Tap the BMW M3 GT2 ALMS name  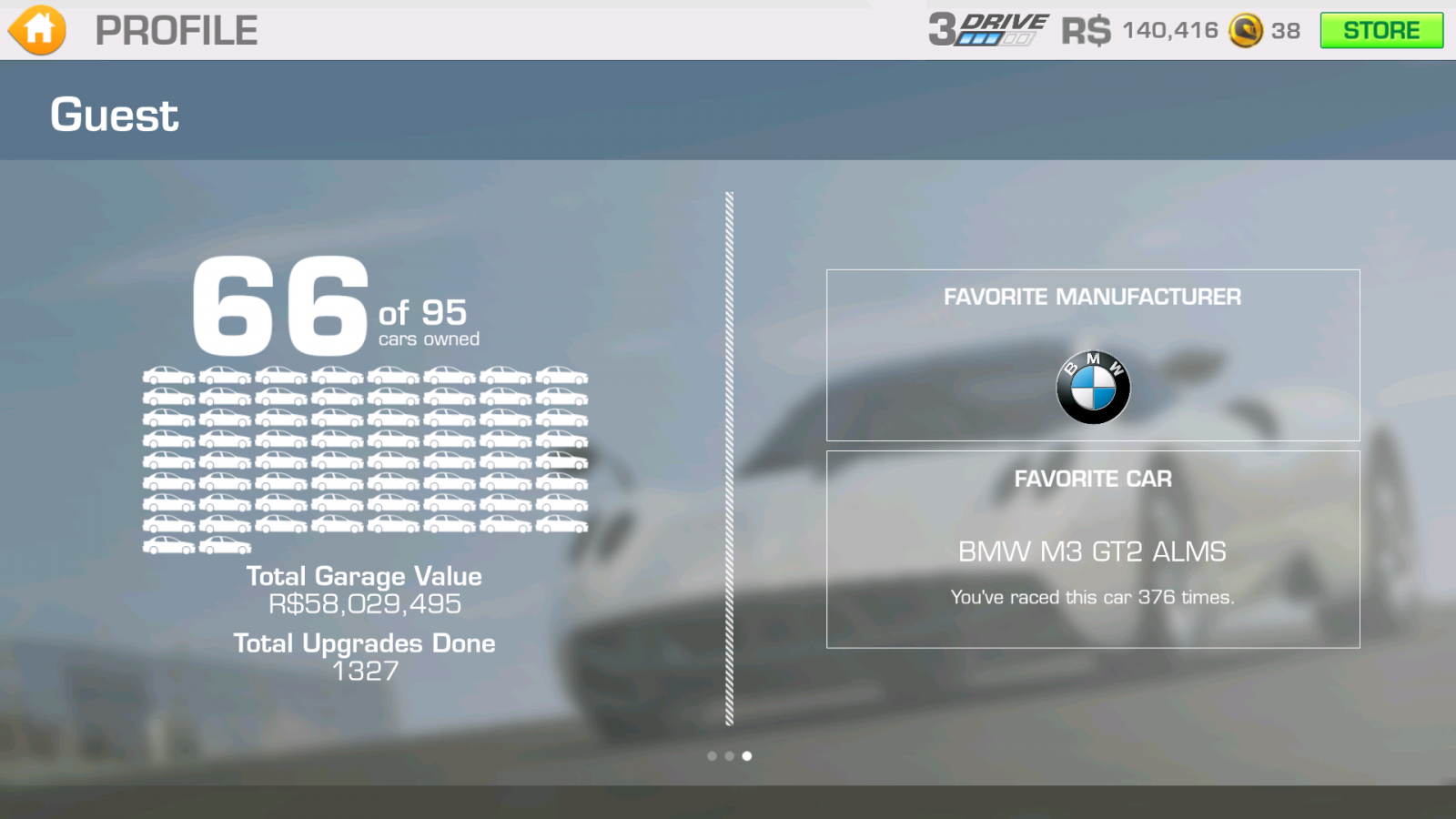click(1093, 551)
